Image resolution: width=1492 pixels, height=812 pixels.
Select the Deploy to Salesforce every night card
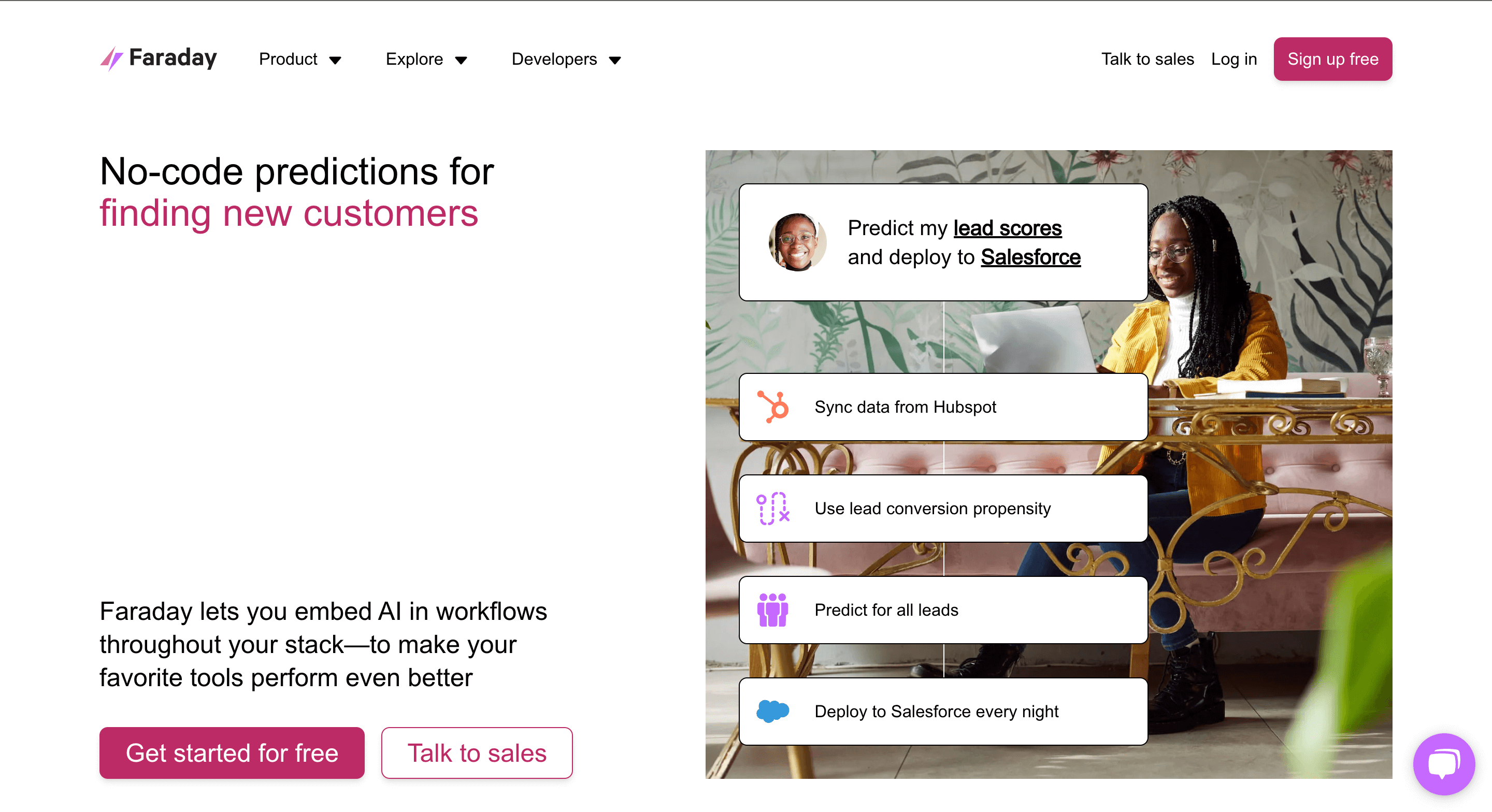tap(943, 711)
